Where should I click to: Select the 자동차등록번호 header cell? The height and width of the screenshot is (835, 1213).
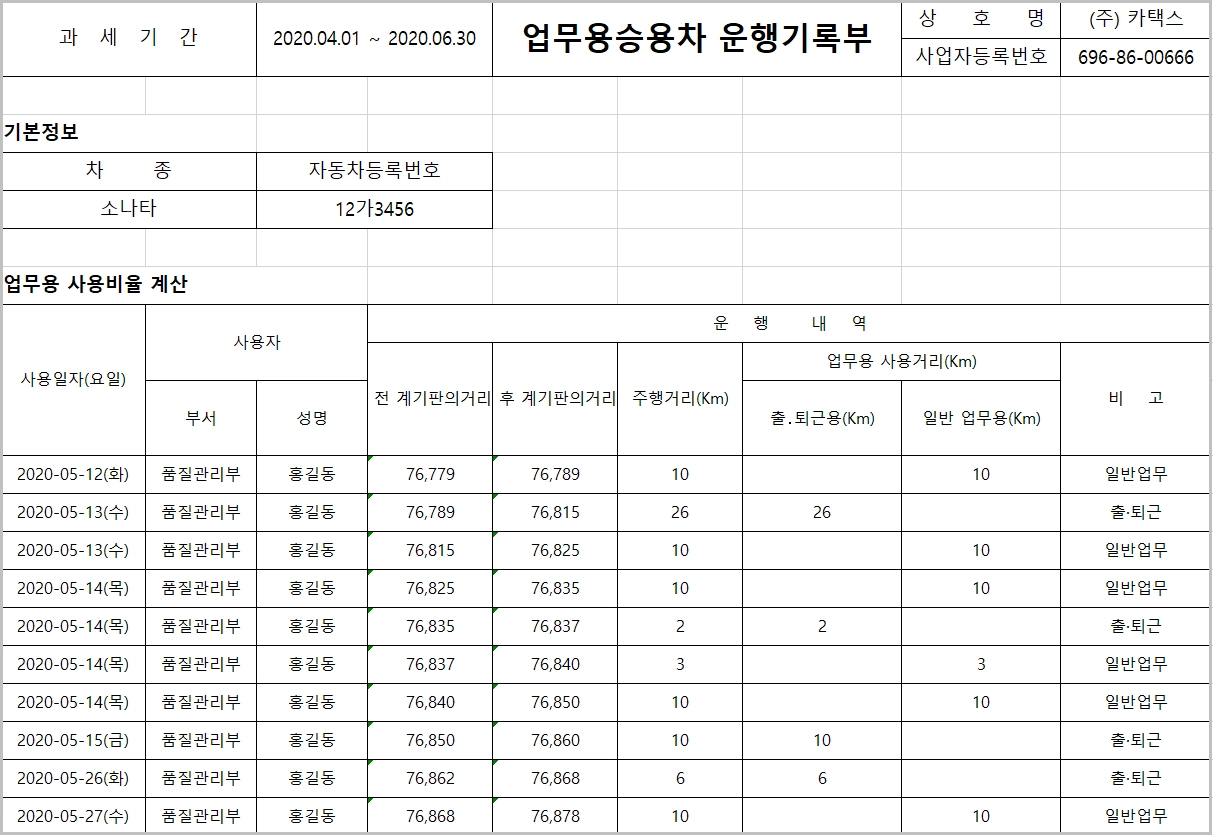click(x=374, y=171)
